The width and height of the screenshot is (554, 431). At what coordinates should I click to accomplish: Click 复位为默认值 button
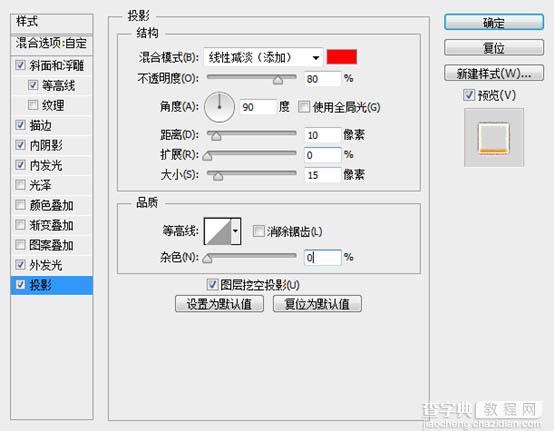[x=317, y=304]
